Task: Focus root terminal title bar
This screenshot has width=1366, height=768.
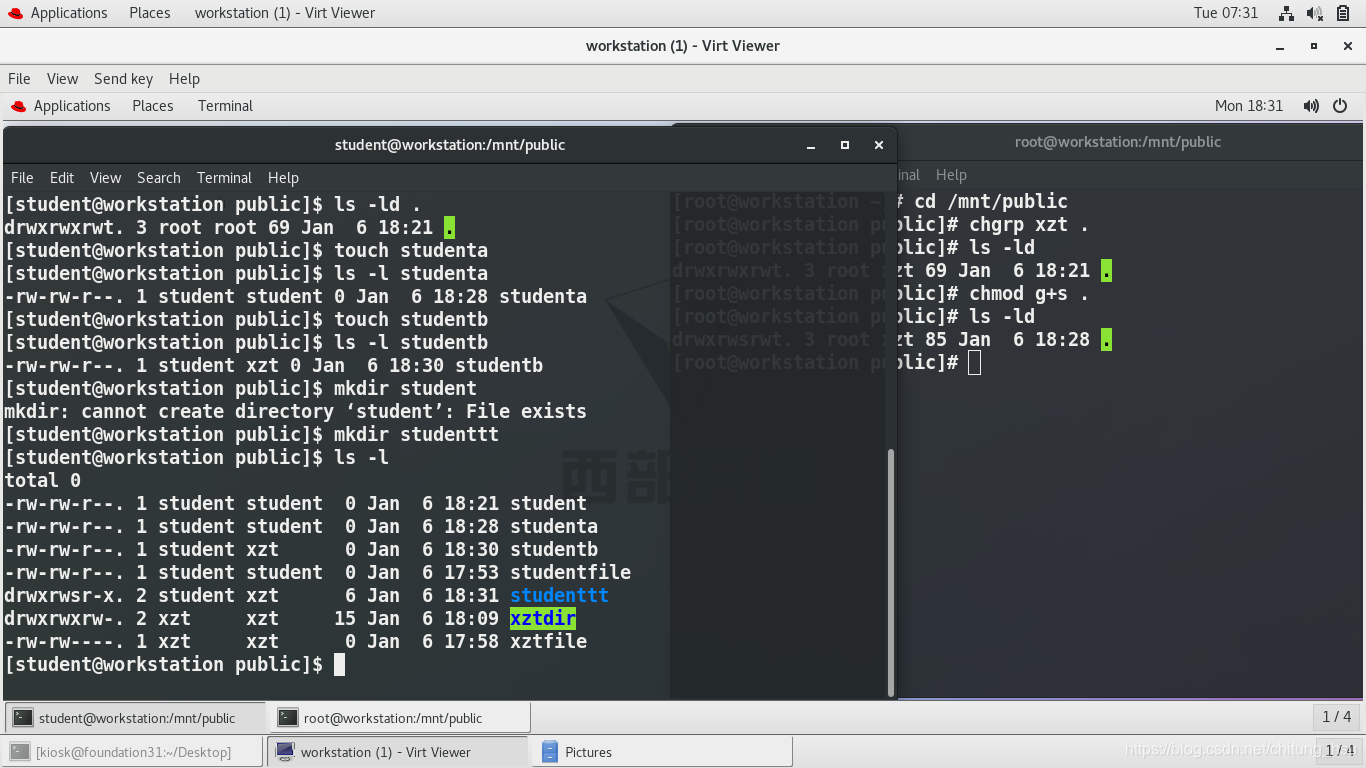Action: pyautogui.click(x=1117, y=141)
